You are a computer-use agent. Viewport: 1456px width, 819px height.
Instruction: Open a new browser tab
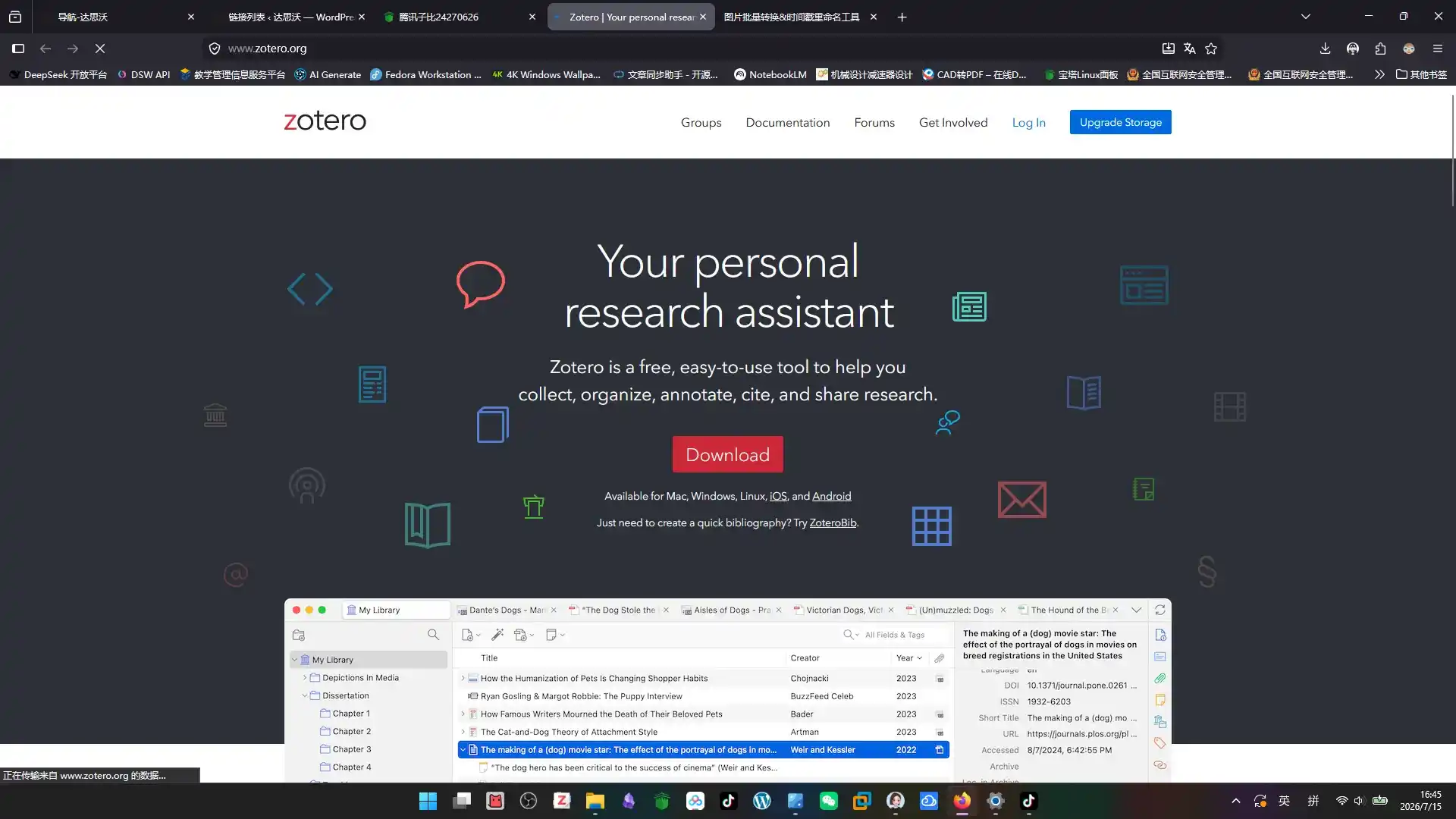coord(902,17)
